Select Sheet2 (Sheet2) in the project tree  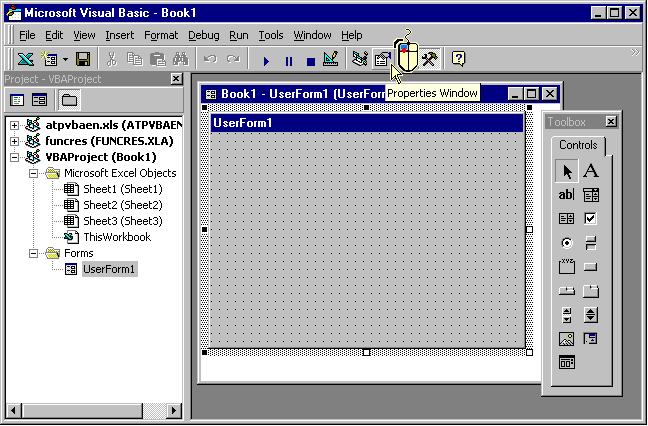coord(123,205)
